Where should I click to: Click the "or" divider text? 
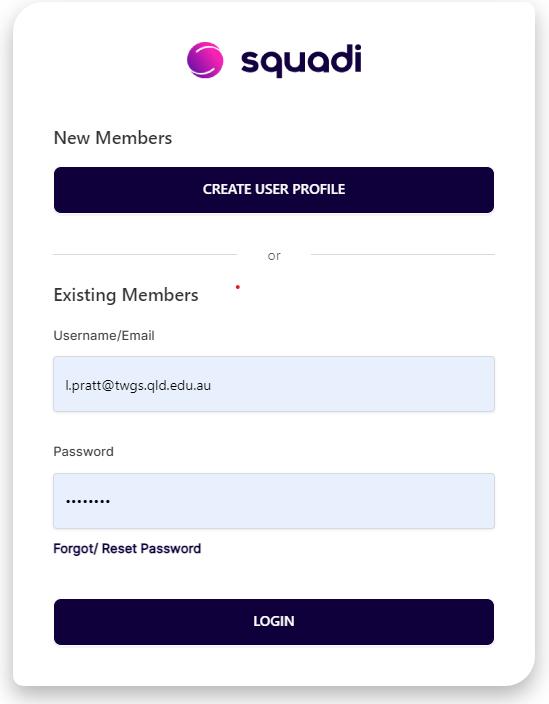click(274, 256)
